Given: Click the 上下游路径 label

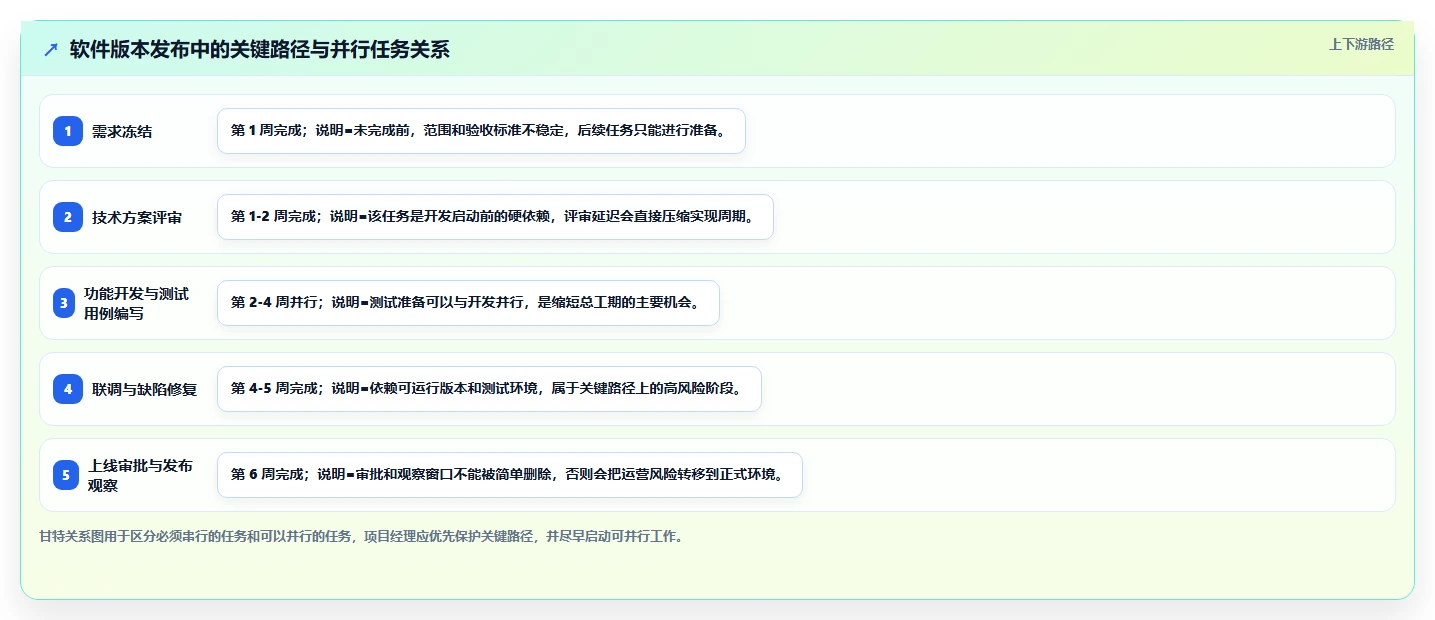Looking at the screenshot, I should pos(1361,44).
